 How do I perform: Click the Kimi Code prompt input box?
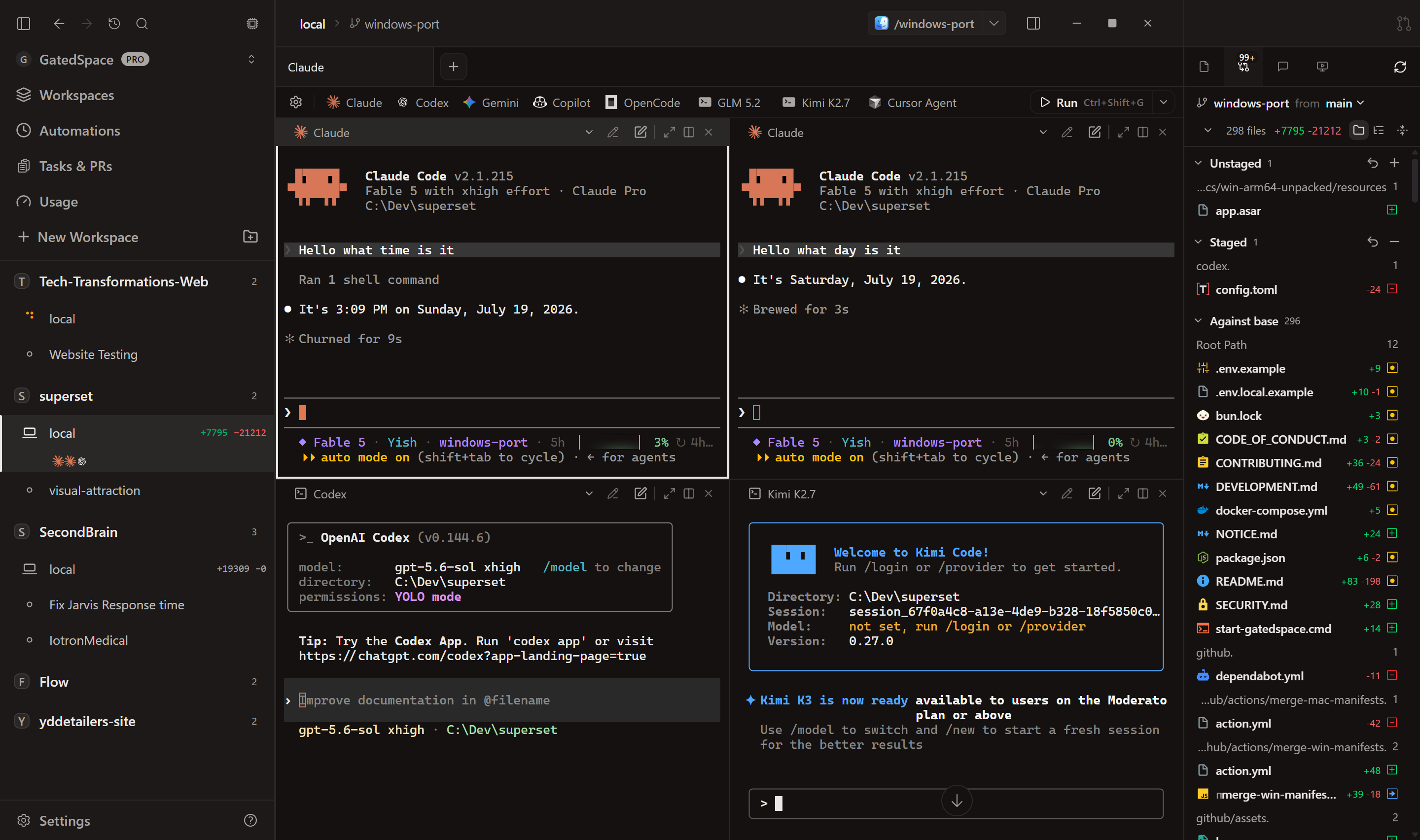pyautogui.click(x=956, y=804)
